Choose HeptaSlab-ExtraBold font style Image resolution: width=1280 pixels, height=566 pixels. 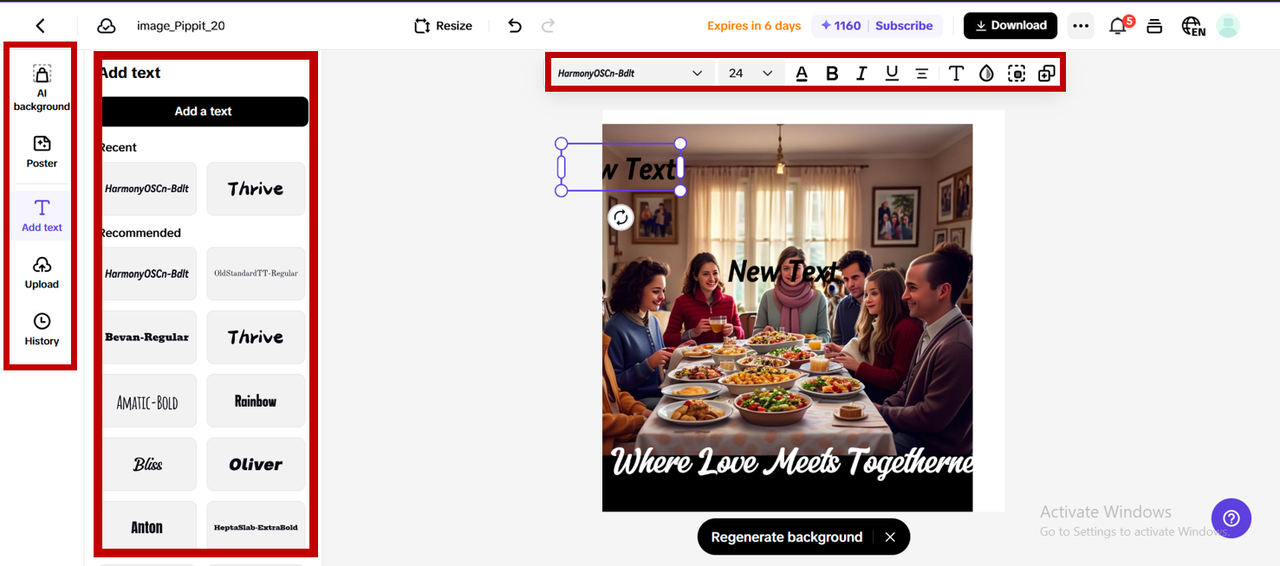[256, 527]
